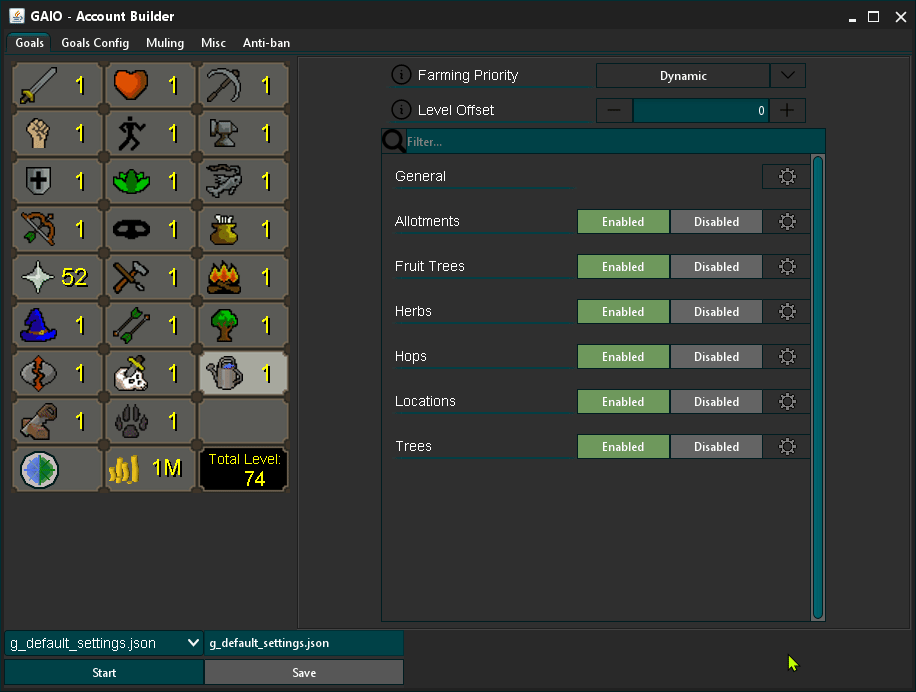Select the Cooking pot skill icon
Image resolution: width=916 pixels, height=692 pixels.
224,229
